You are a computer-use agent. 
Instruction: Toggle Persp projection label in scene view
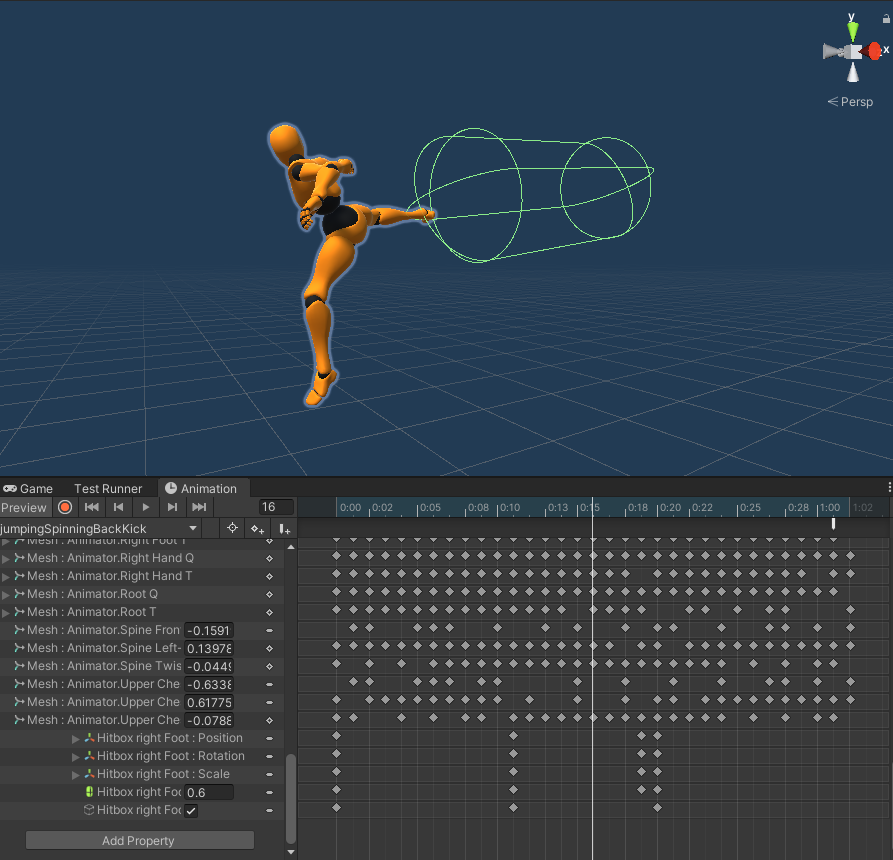(x=850, y=102)
